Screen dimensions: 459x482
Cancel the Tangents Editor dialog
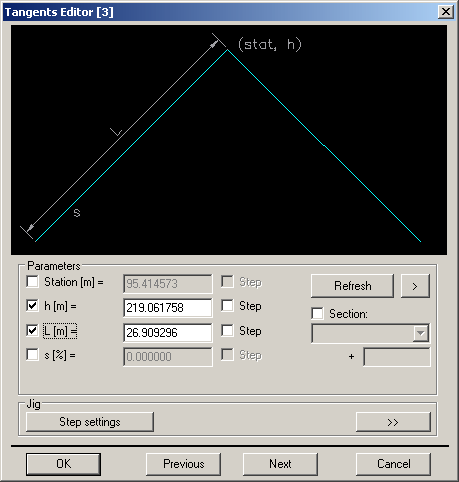coord(393,464)
